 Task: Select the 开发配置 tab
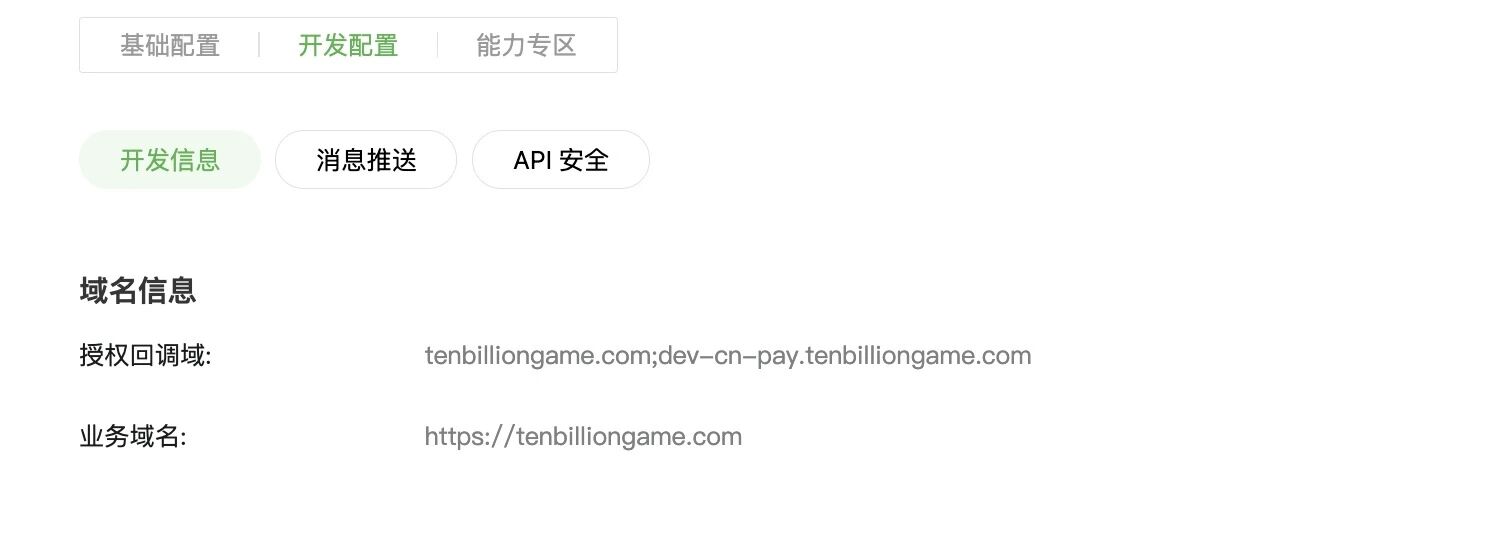pyautogui.click(x=348, y=45)
